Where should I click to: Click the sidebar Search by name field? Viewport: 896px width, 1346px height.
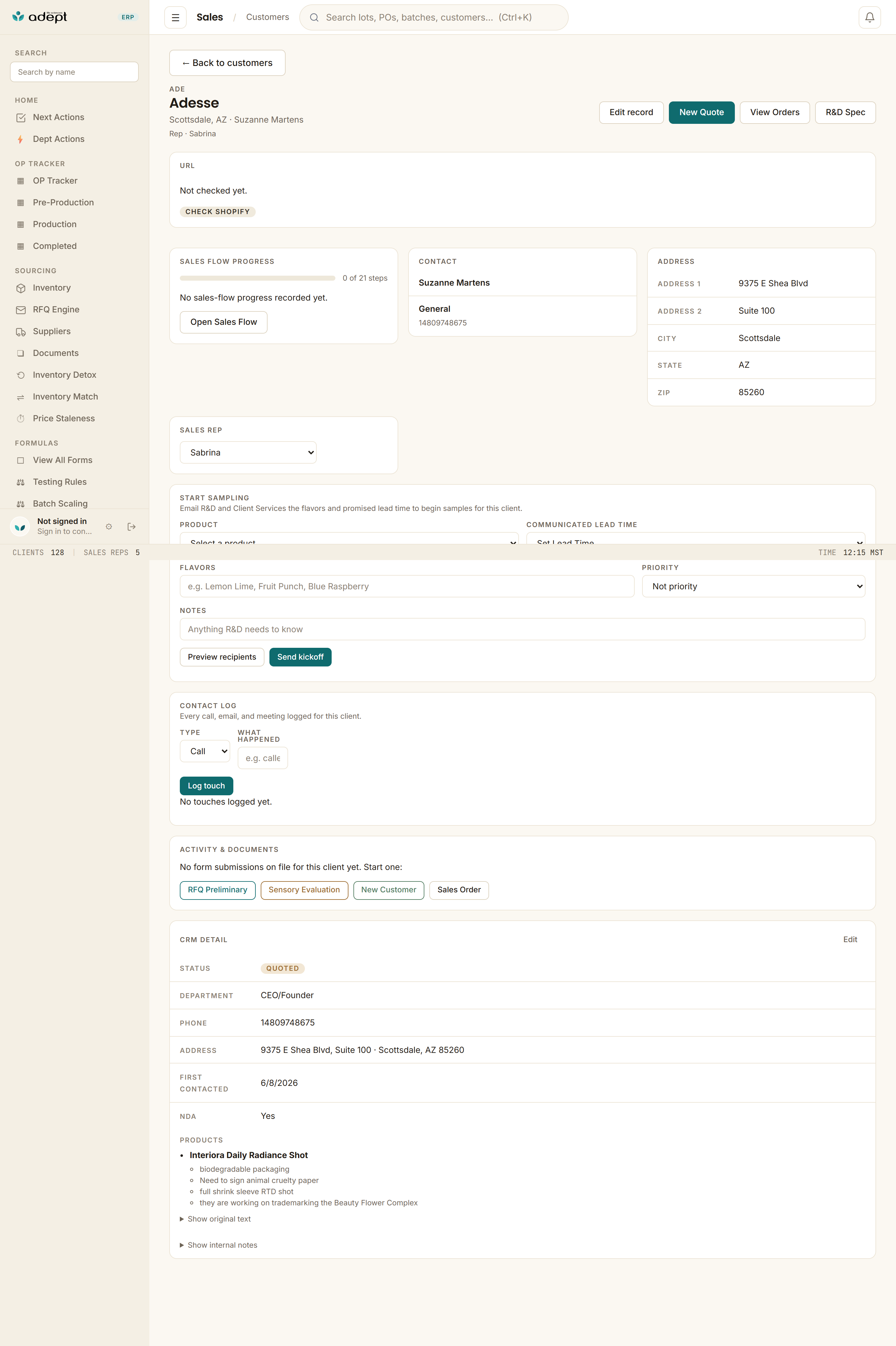click(74, 72)
